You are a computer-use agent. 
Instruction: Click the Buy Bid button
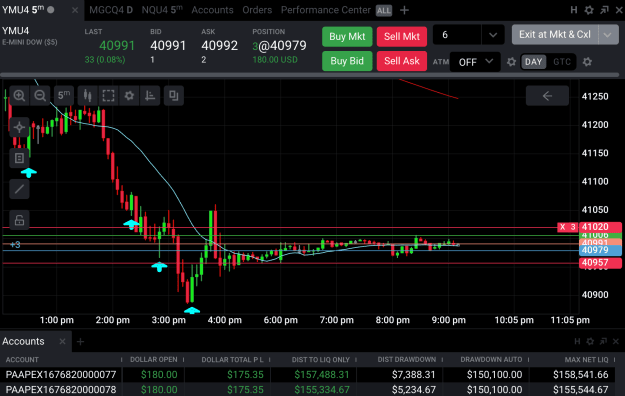point(347,61)
